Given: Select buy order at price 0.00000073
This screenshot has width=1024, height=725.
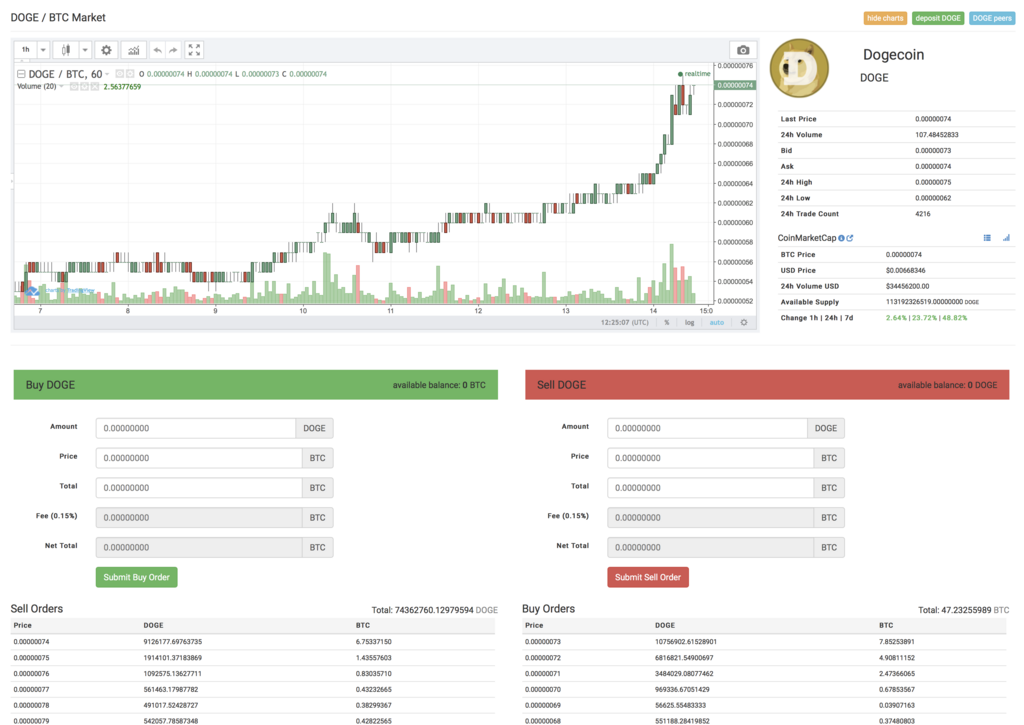Looking at the screenshot, I should (x=764, y=642).
